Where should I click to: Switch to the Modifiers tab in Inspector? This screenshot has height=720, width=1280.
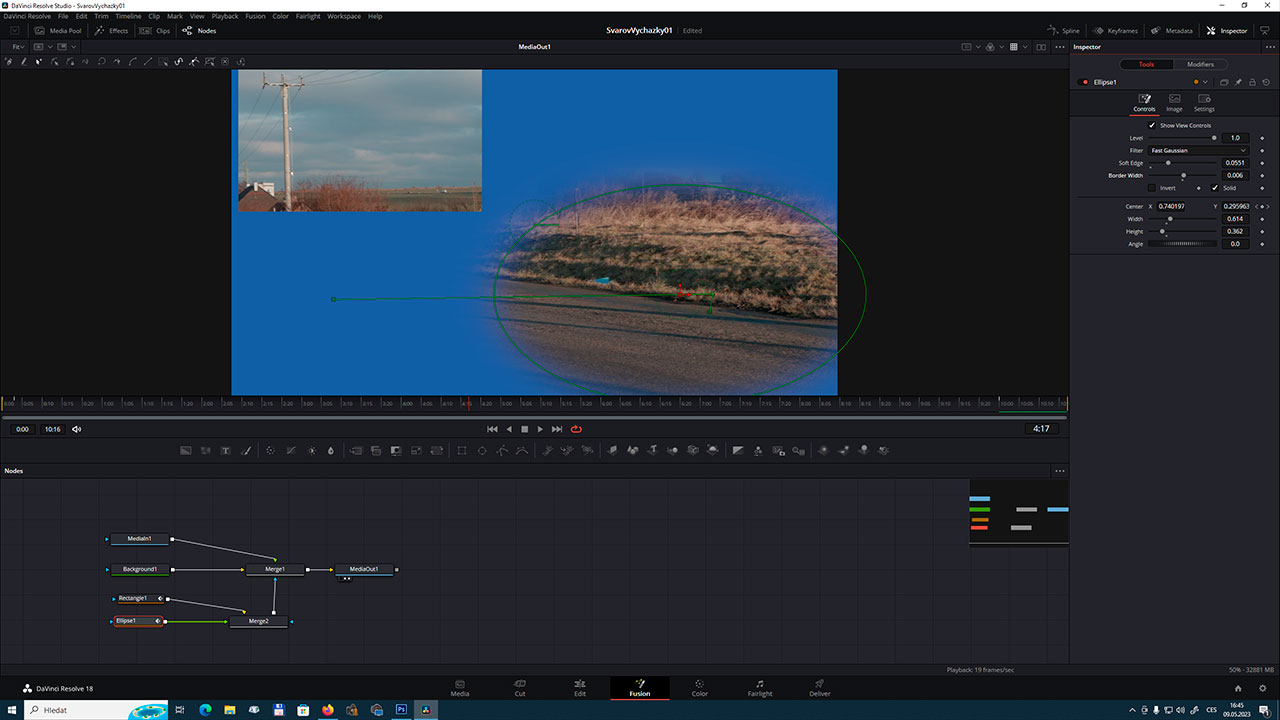coord(1200,64)
